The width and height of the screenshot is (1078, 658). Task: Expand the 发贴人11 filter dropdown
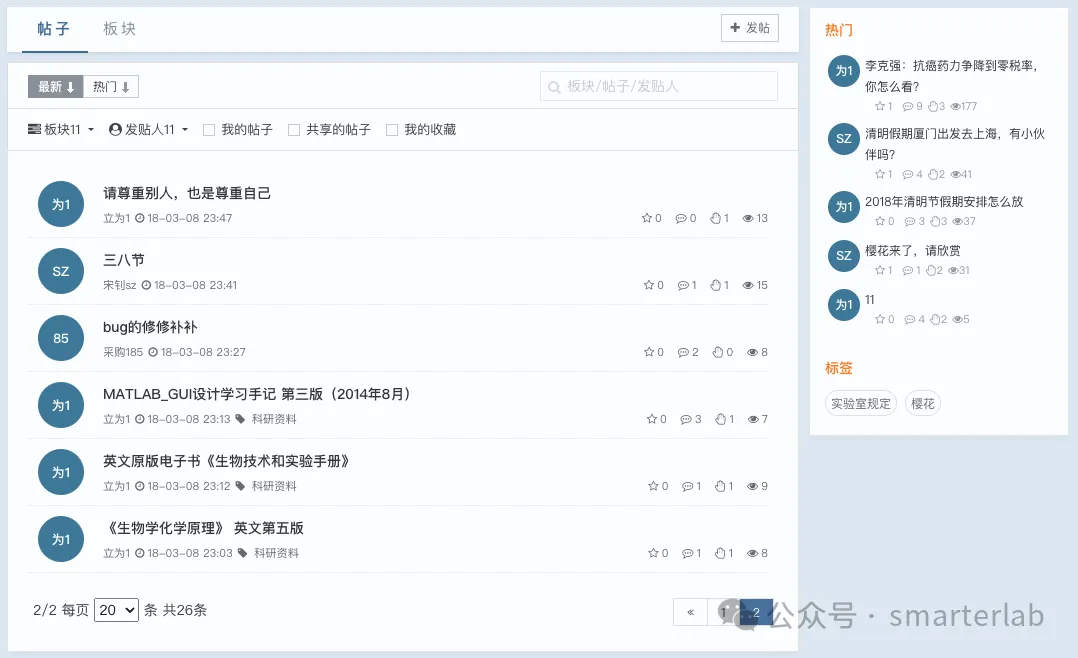[148, 129]
